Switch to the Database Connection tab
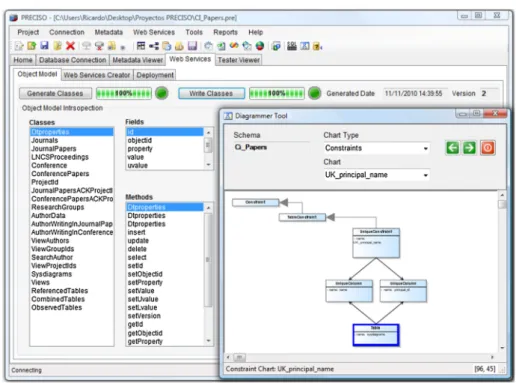 tap(72, 60)
